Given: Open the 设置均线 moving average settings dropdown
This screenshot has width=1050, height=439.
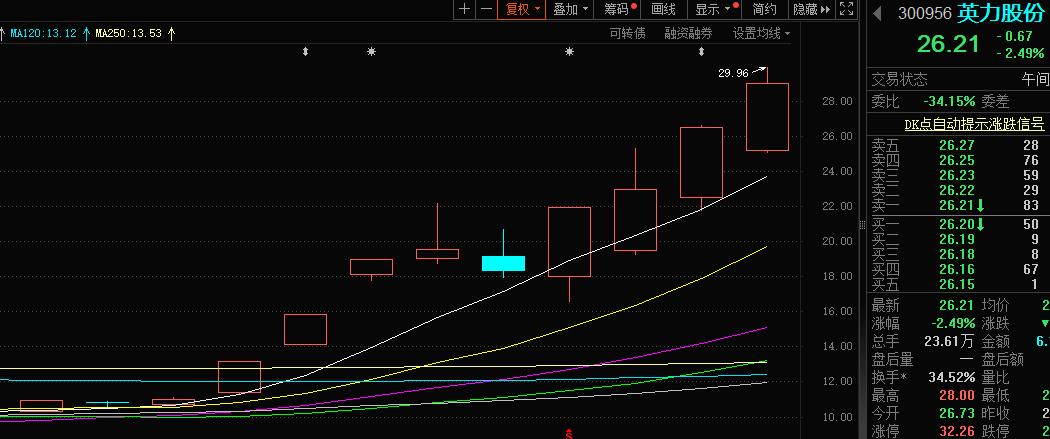Looking at the screenshot, I should pyautogui.click(x=760, y=34).
